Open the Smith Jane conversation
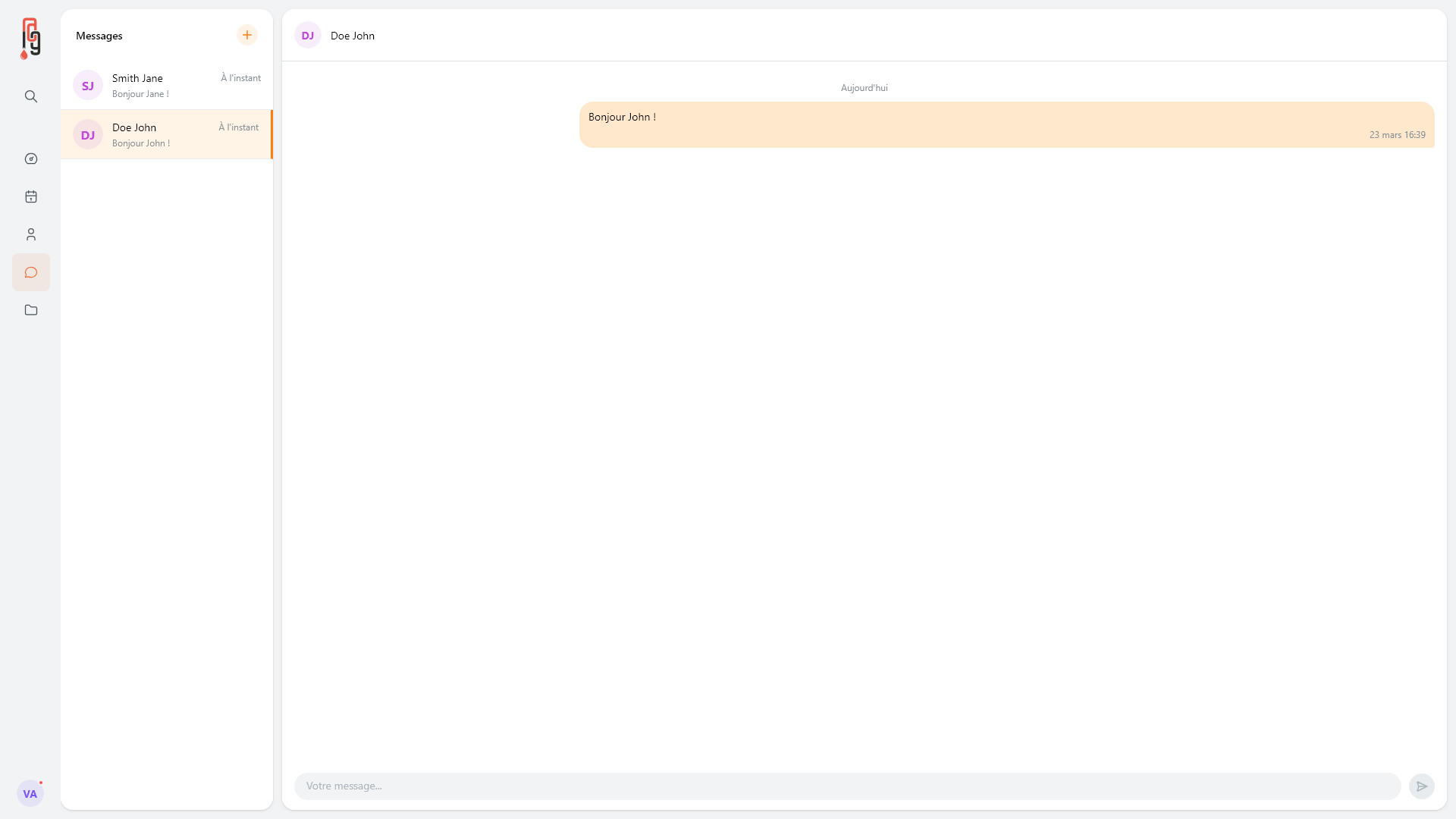 pyautogui.click(x=166, y=85)
